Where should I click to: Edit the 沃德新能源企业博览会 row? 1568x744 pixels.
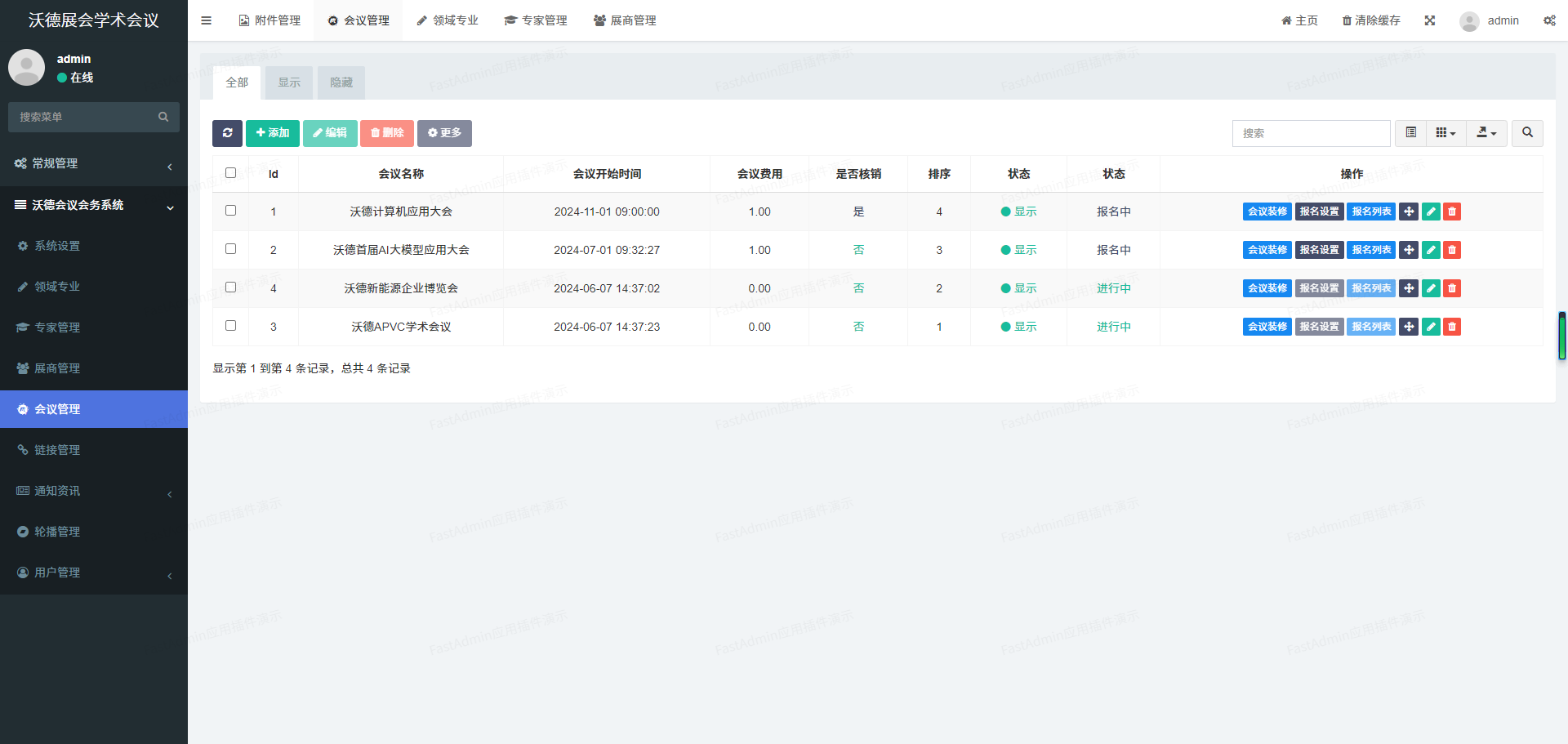pyautogui.click(x=1431, y=288)
